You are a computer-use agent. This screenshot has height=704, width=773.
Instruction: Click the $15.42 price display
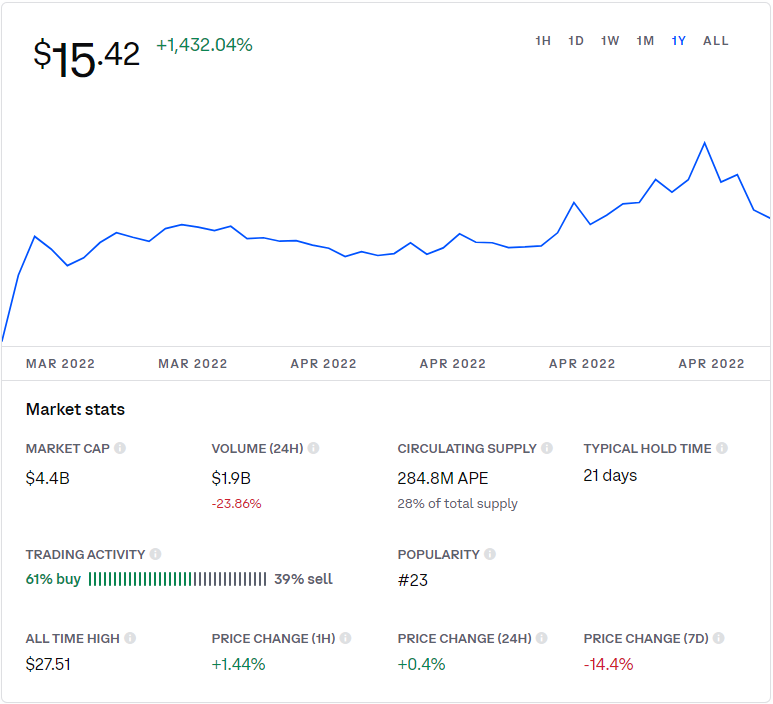(x=87, y=58)
